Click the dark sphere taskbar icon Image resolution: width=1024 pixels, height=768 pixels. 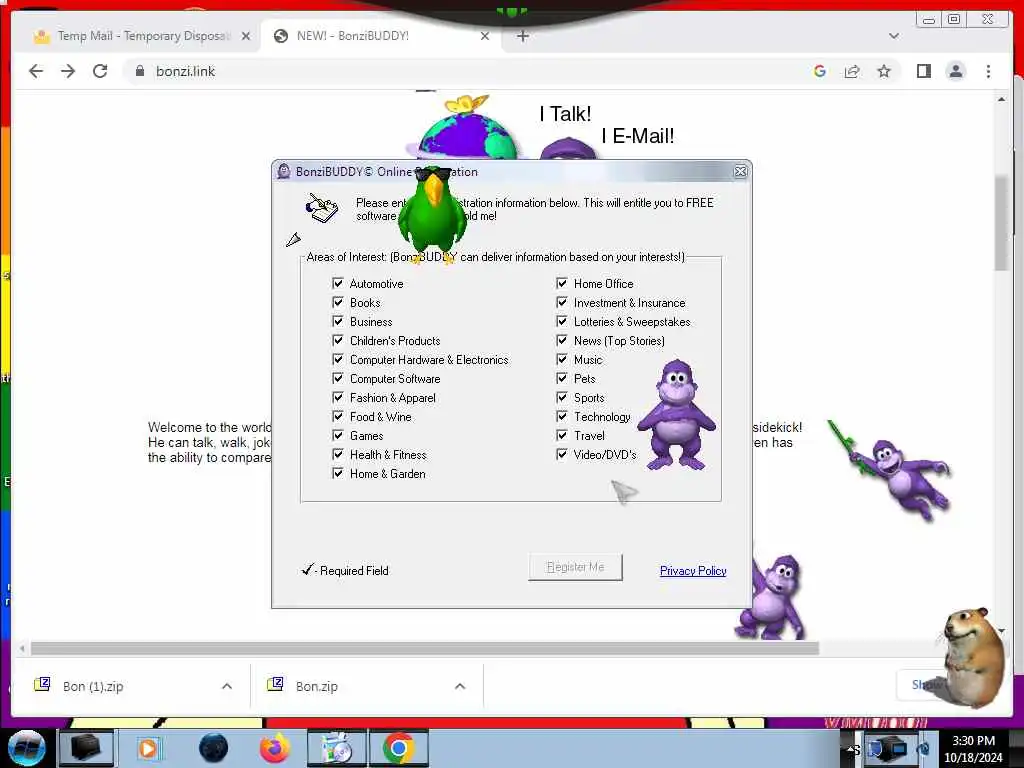214,748
